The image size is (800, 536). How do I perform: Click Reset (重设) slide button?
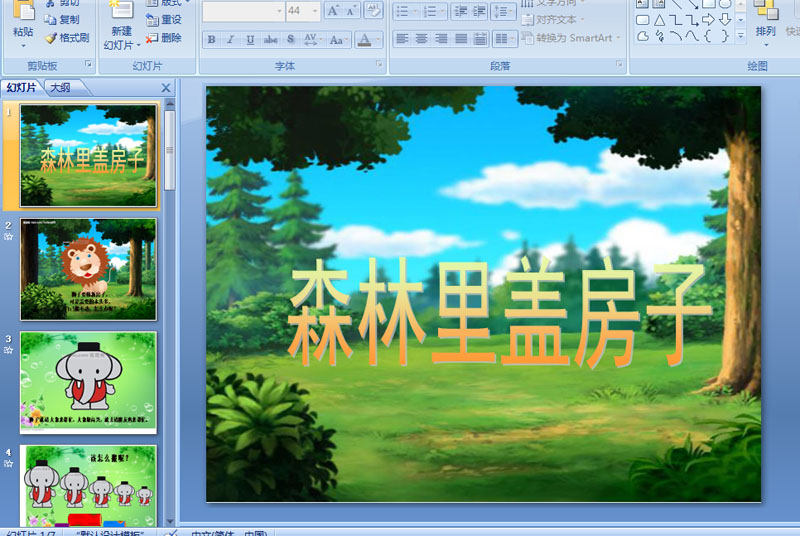[164, 19]
